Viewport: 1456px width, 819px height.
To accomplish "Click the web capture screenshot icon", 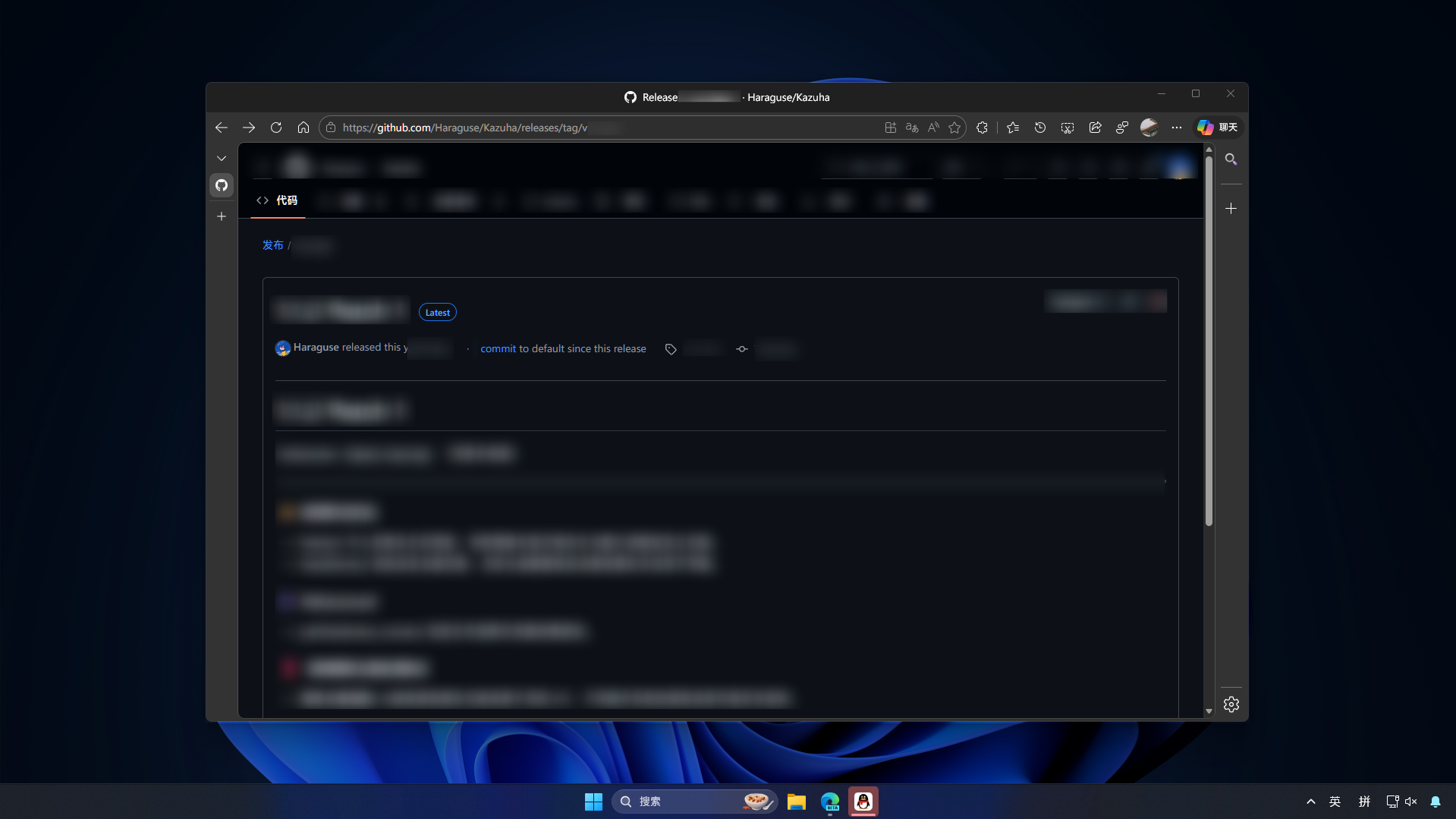I will point(1068,128).
